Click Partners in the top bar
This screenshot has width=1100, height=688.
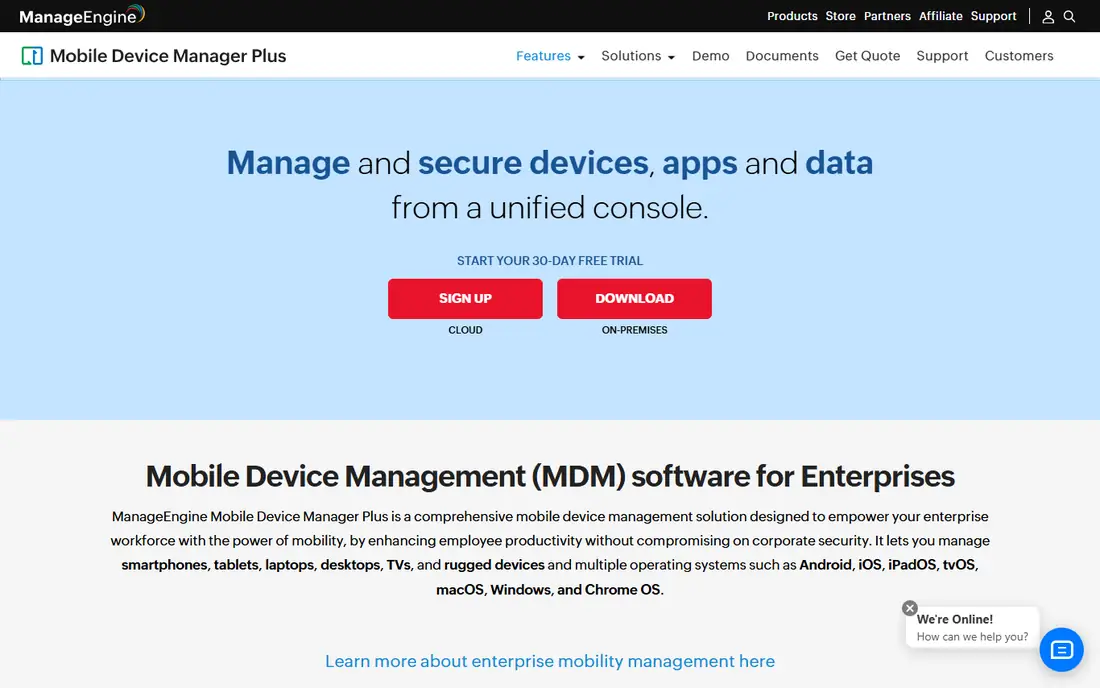[x=887, y=15]
